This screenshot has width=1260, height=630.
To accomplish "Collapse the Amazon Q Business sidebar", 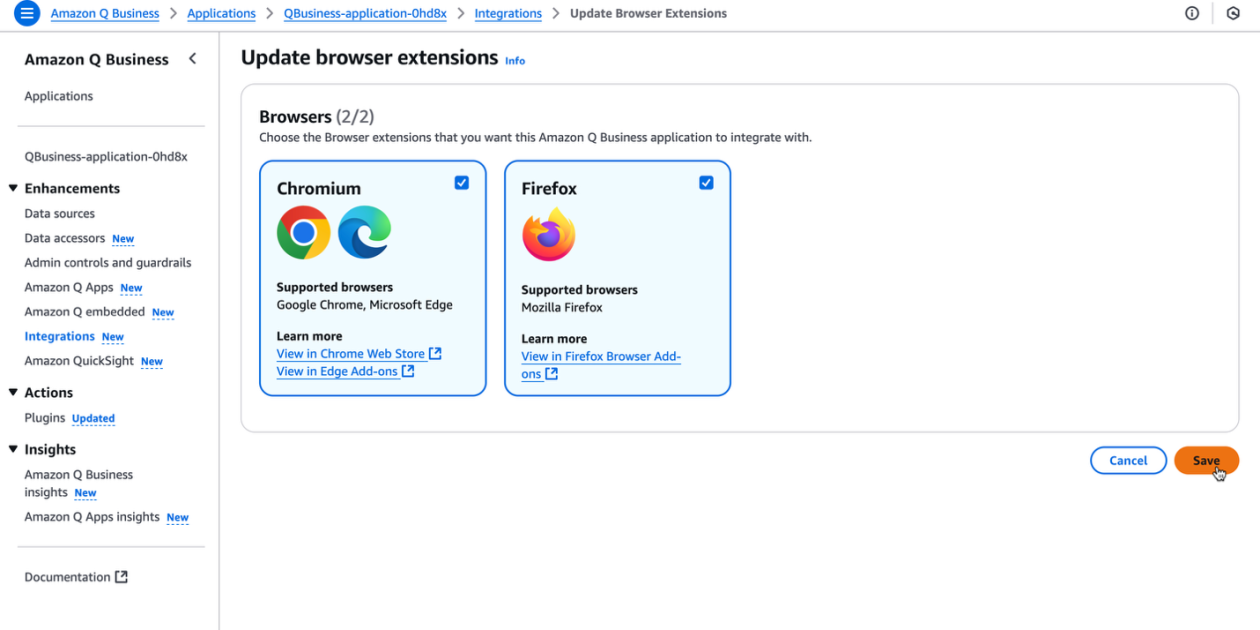I will [192, 58].
